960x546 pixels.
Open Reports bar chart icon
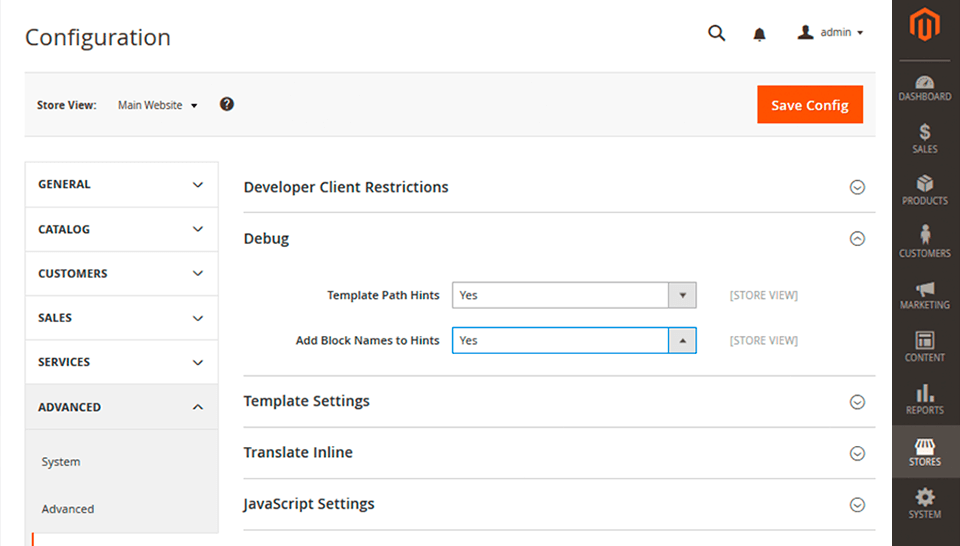point(925,393)
